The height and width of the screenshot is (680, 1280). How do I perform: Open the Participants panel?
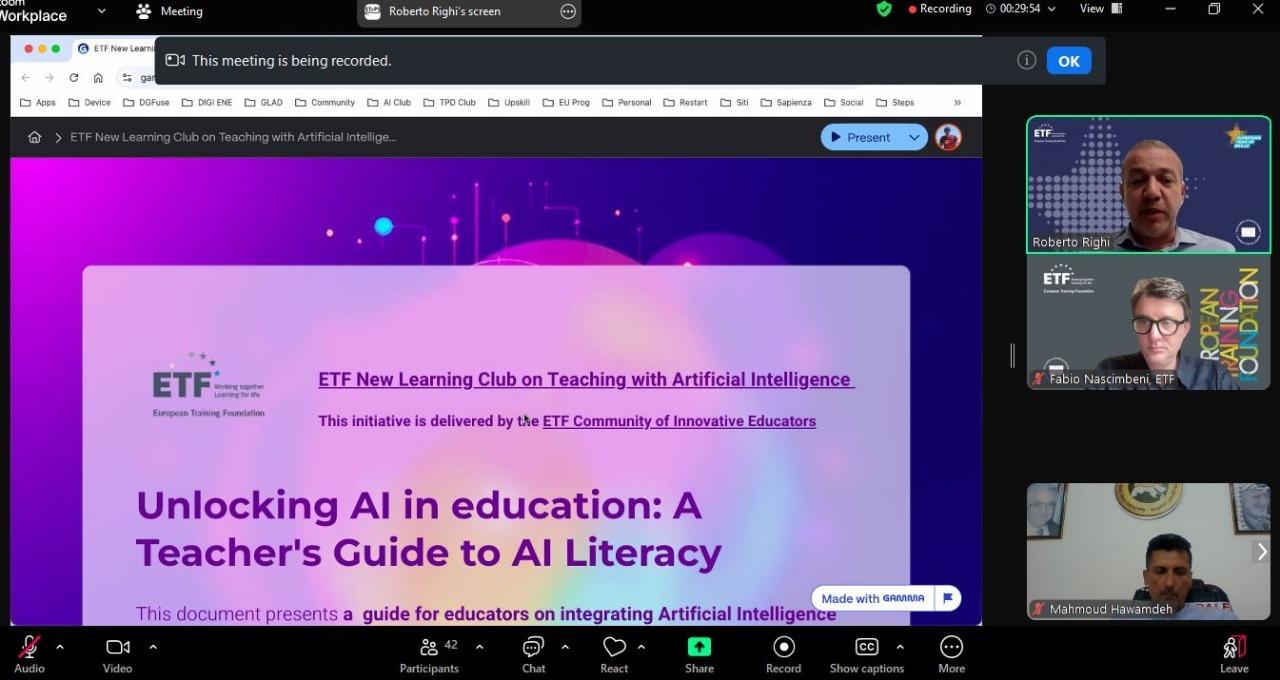pos(430,654)
